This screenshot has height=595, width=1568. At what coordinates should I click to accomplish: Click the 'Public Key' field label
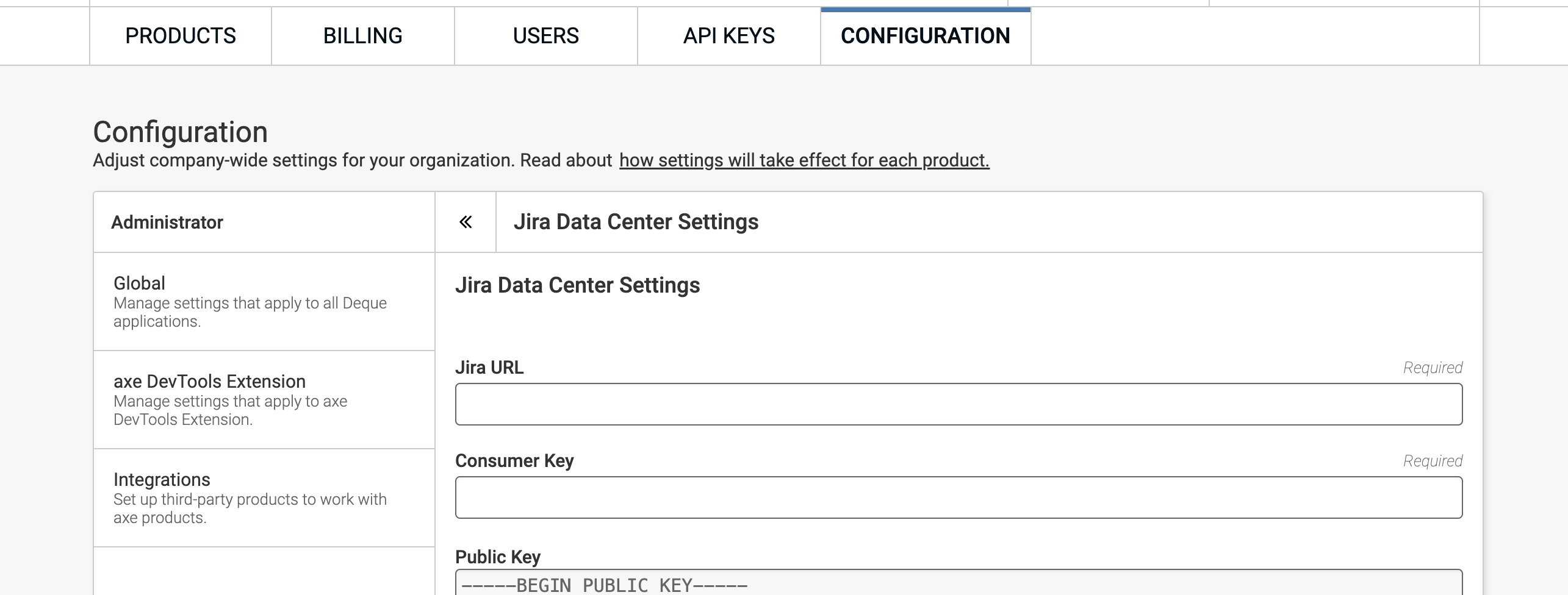(498, 557)
